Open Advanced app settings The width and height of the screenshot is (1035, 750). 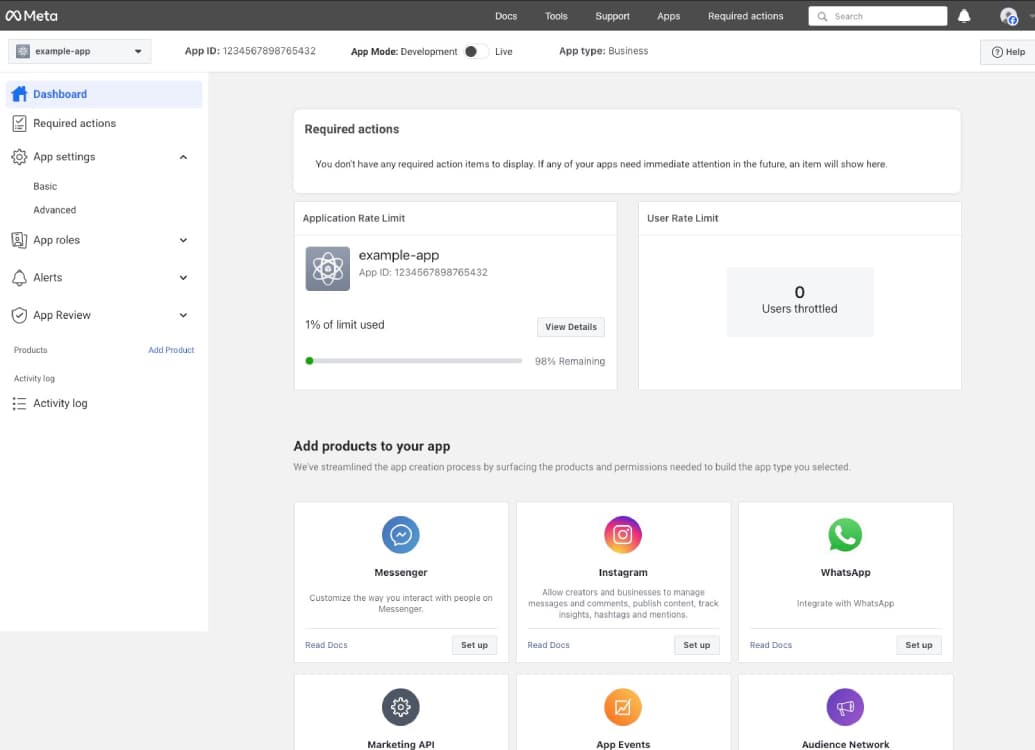(x=55, y=210)
